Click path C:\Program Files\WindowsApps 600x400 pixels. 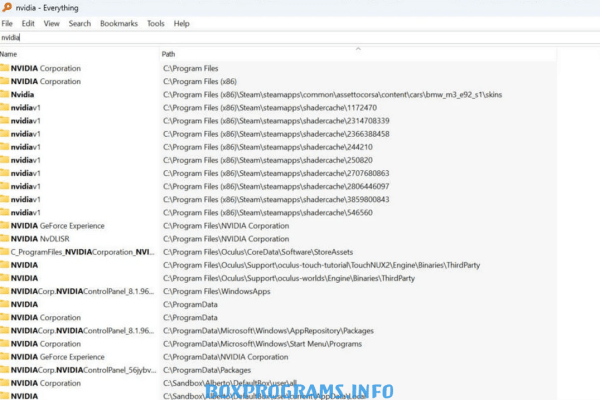coord(217,291)
